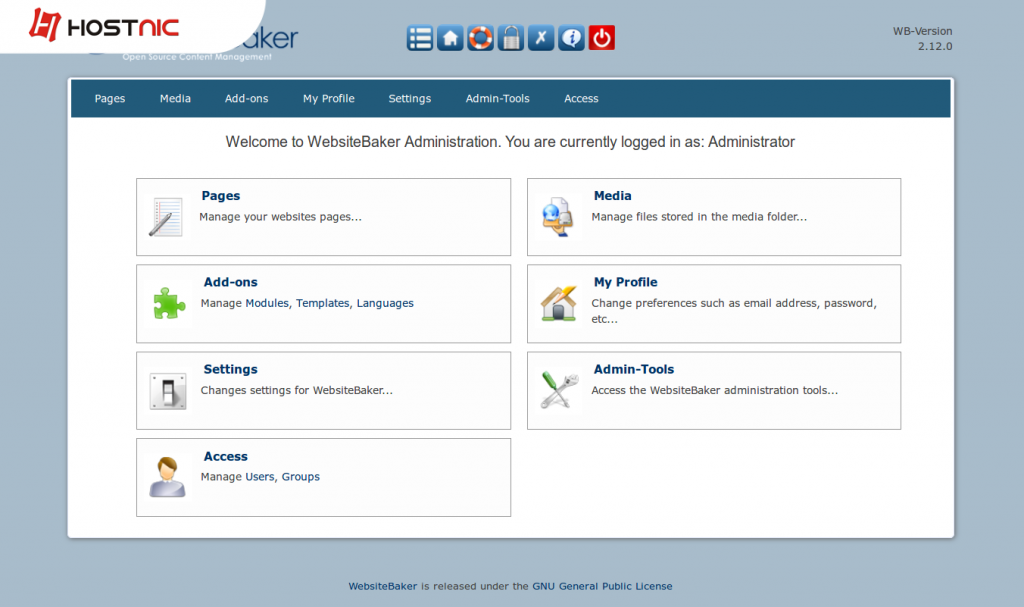The image size is (1024, 607).
Task: Click the Settings switch icon
Action: (x=168, y=391)
